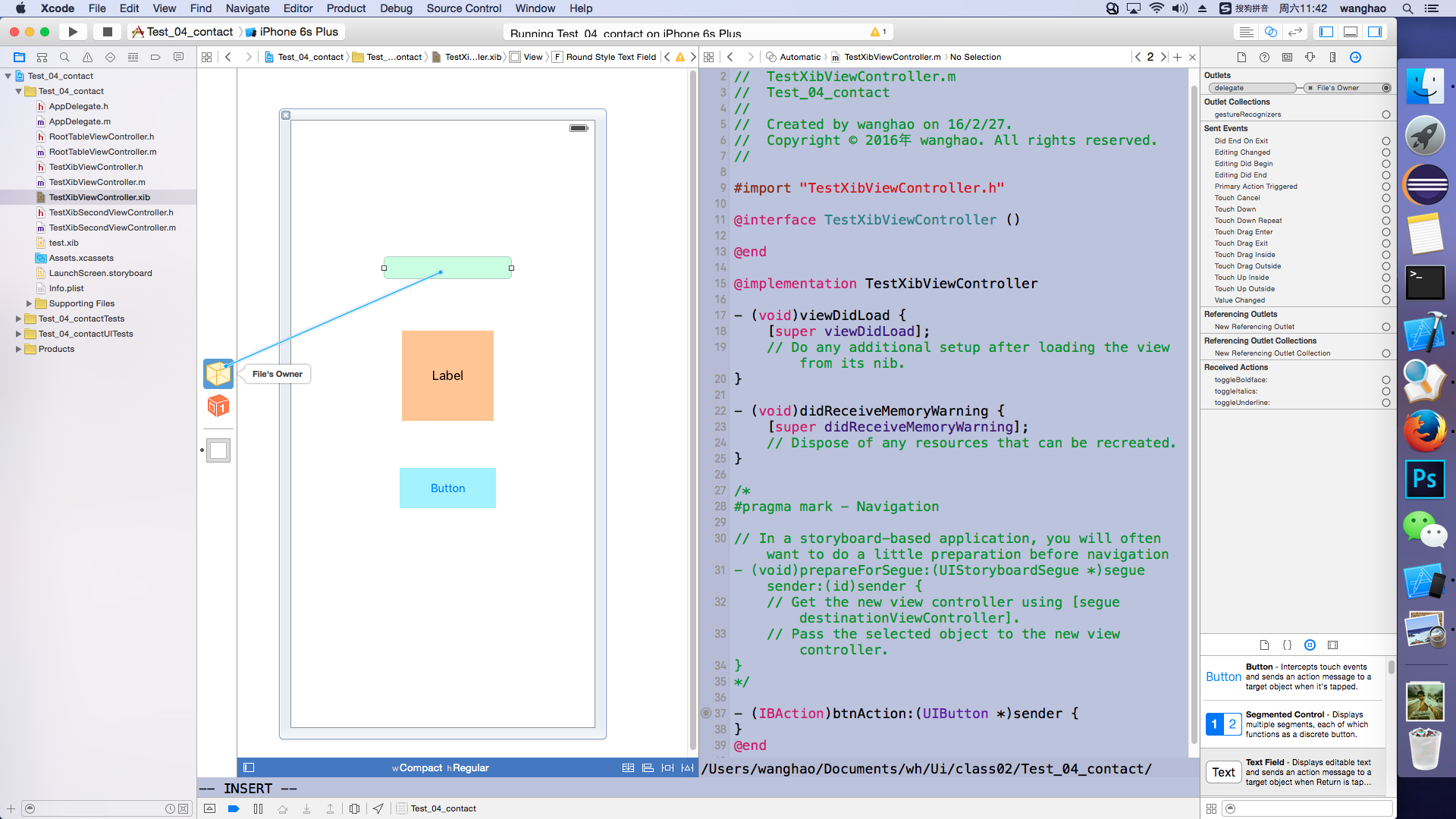Select the orange Label on canvas
This screenshot has height=819, width=1456.
[x=447, y=375]
